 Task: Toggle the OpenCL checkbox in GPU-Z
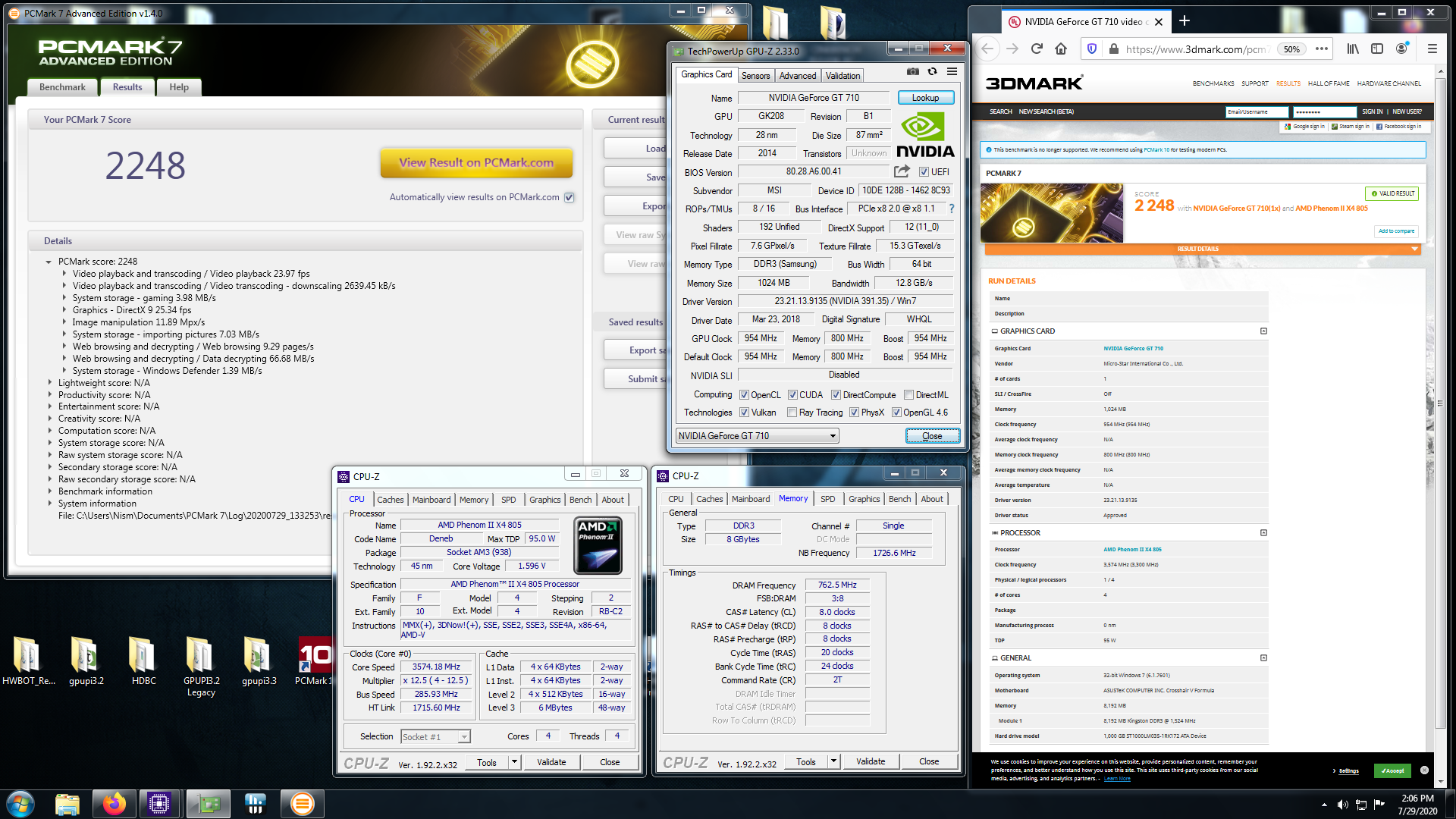click(x=745, y=395)
